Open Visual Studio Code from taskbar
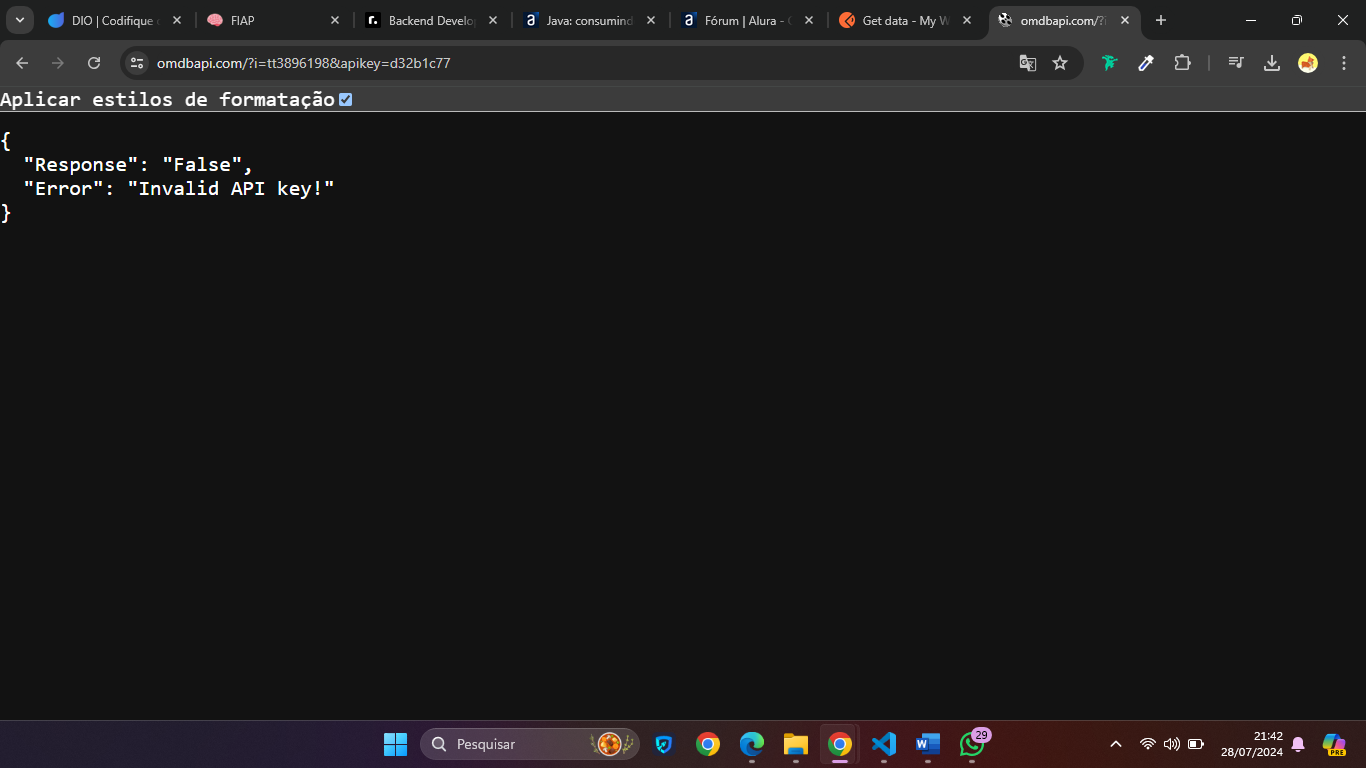The image size is (1366, 768). 884,744
